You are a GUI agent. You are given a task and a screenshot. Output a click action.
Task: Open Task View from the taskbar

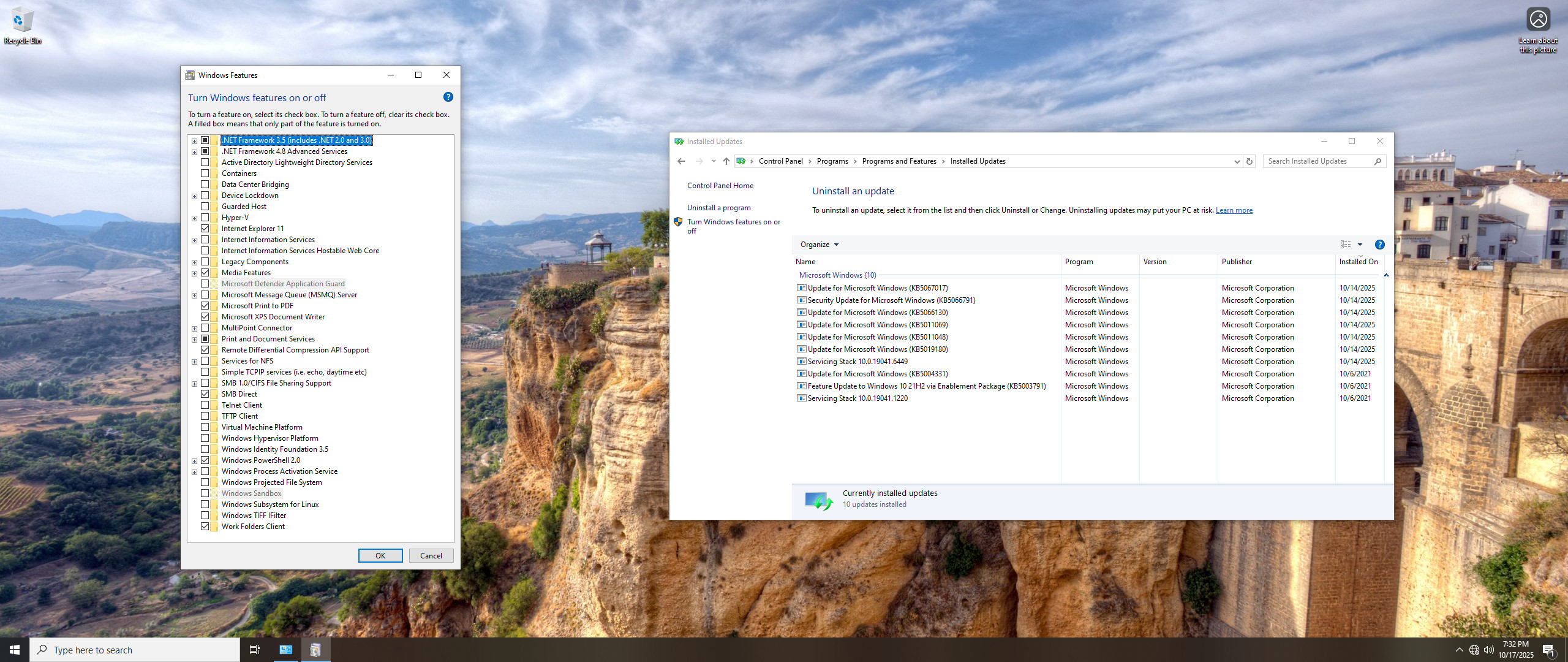(254, 650)
